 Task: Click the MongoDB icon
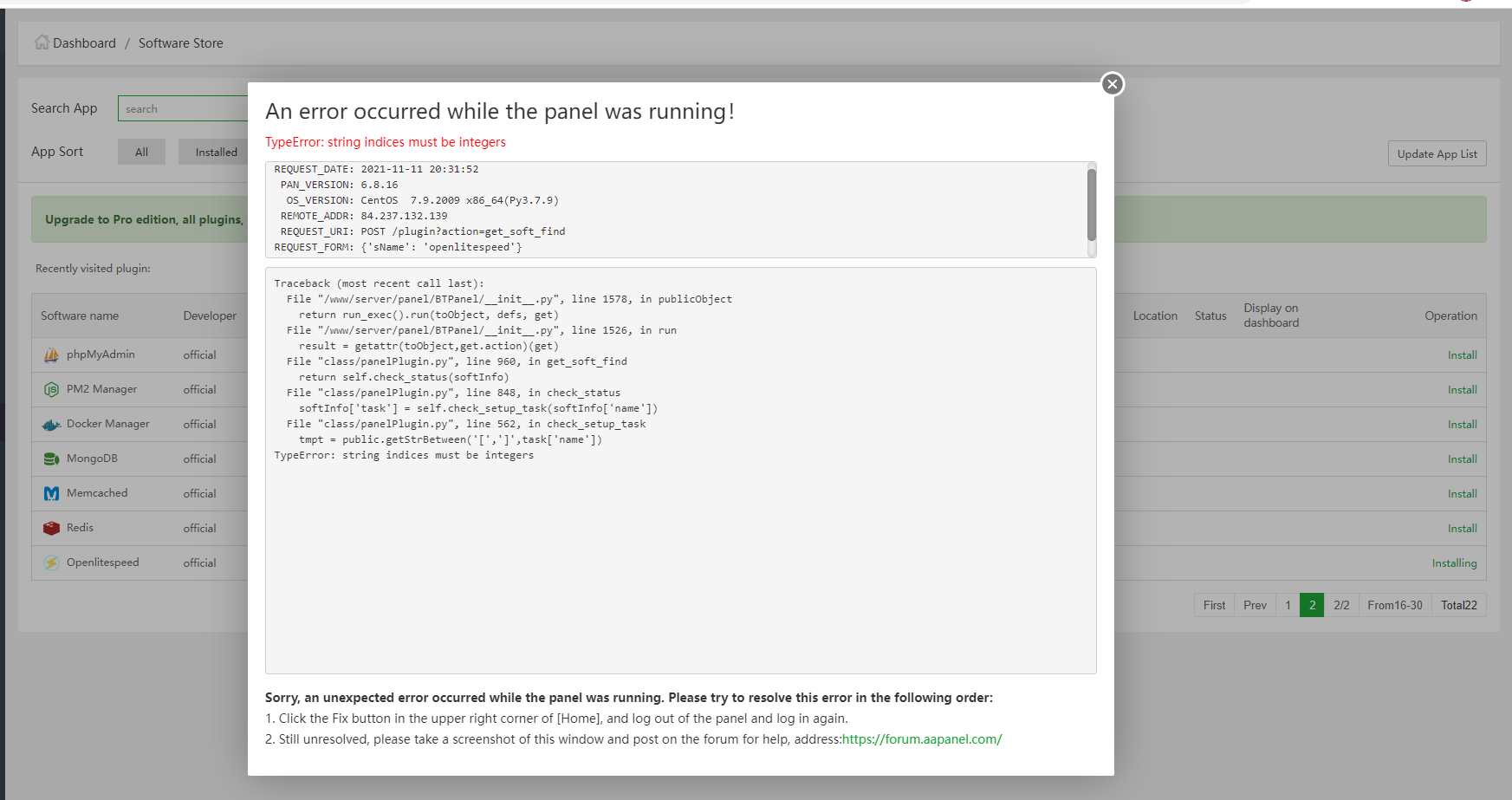(x=51, y=459)
